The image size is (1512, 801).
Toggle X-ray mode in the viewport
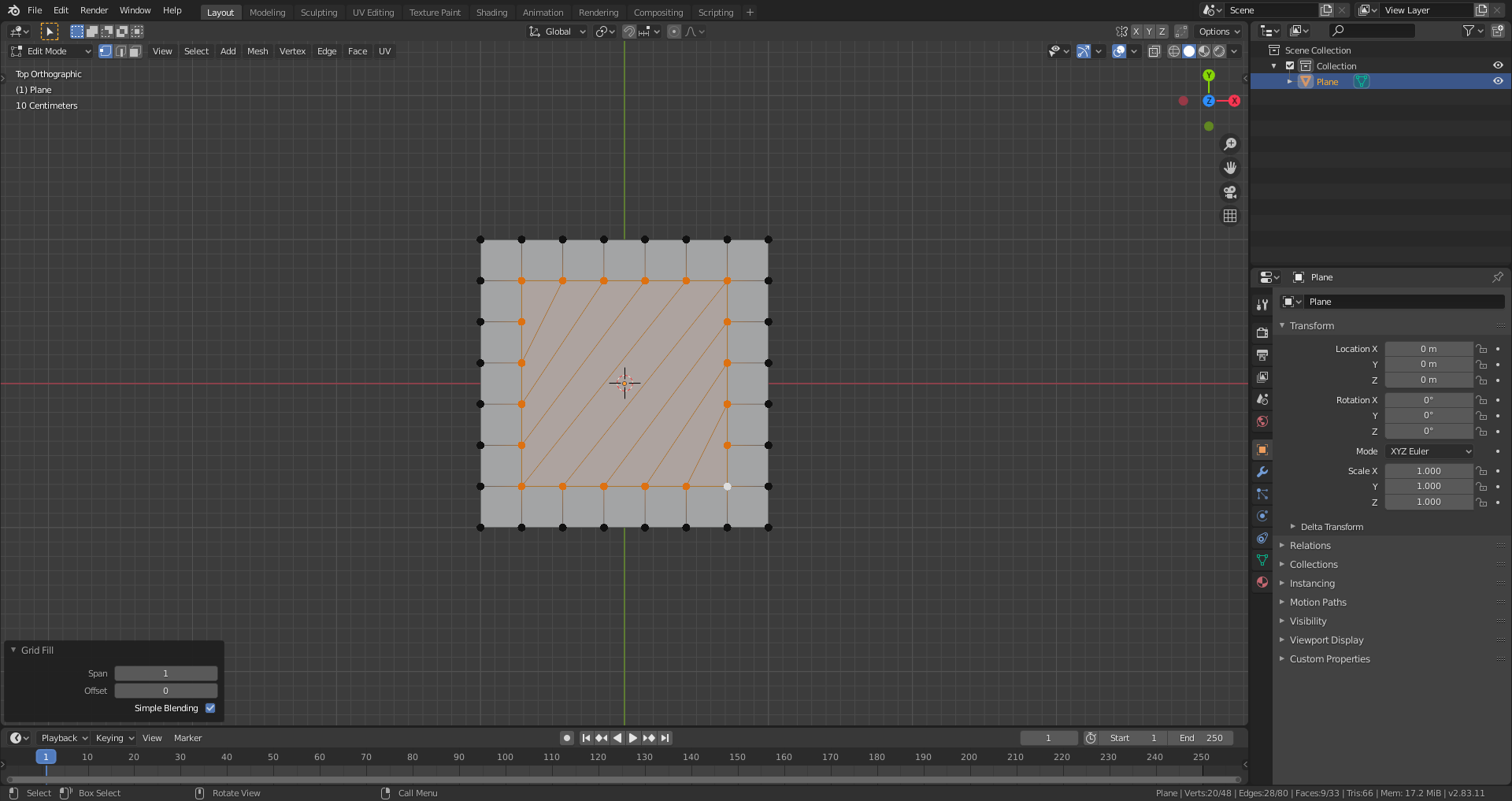(1154, 51)
